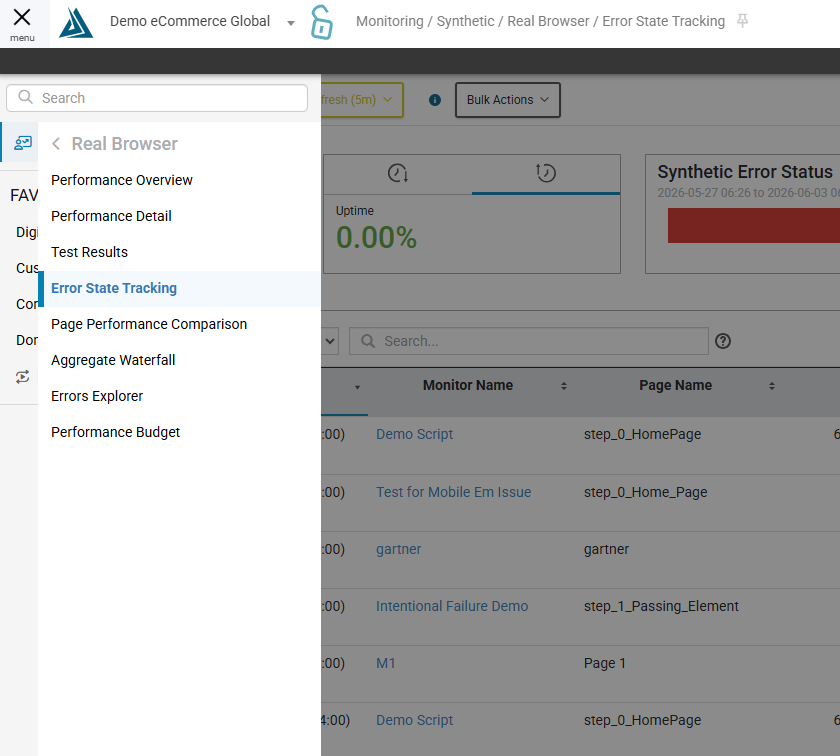Pin the Error State Tracking breadcrumb
Viewport: 840px width, 756px height.
coord(742,21)
